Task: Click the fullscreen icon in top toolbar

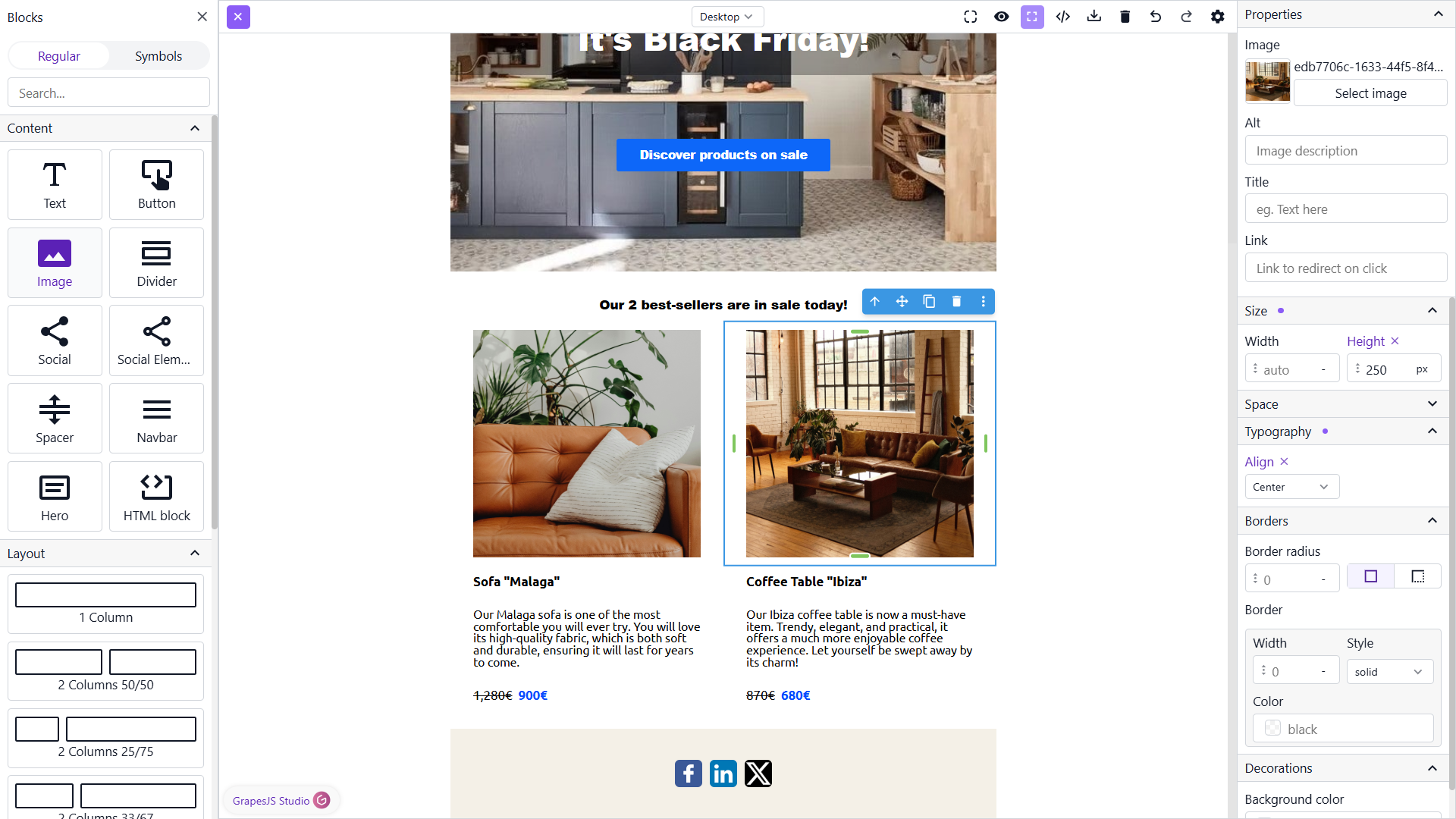Action: (971, 17)
